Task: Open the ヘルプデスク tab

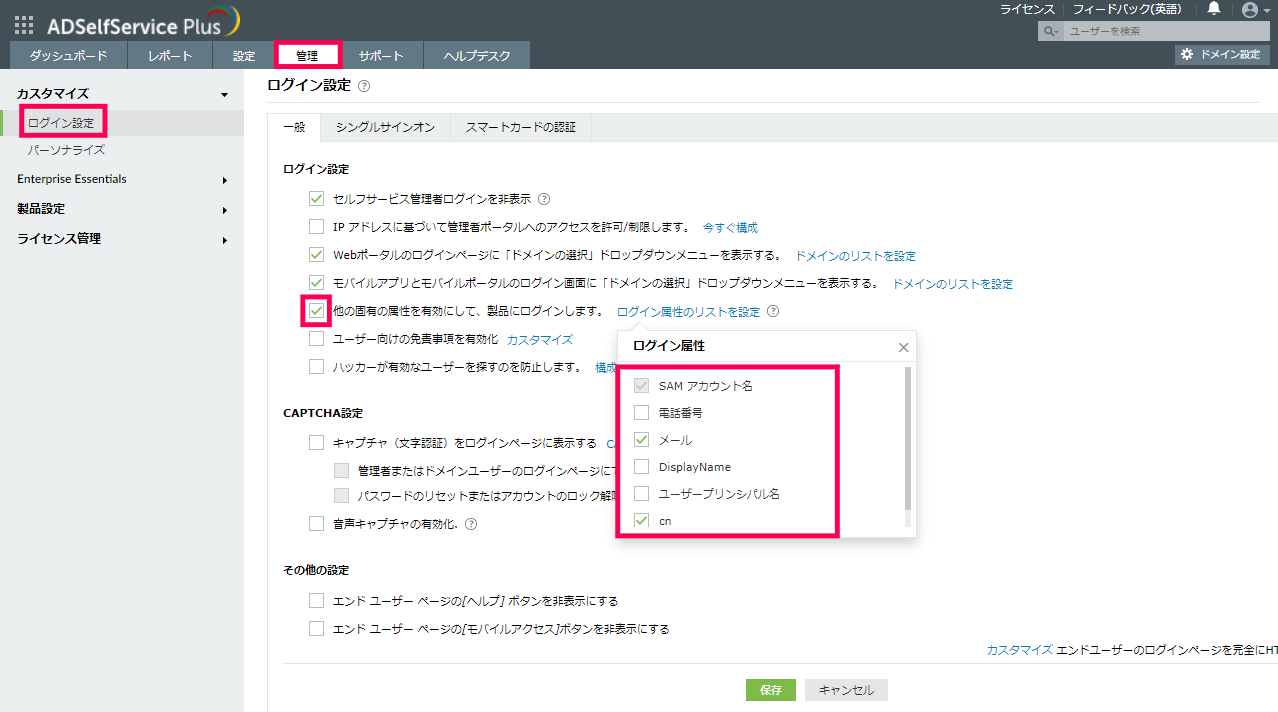Action: (x=477, y=56)
